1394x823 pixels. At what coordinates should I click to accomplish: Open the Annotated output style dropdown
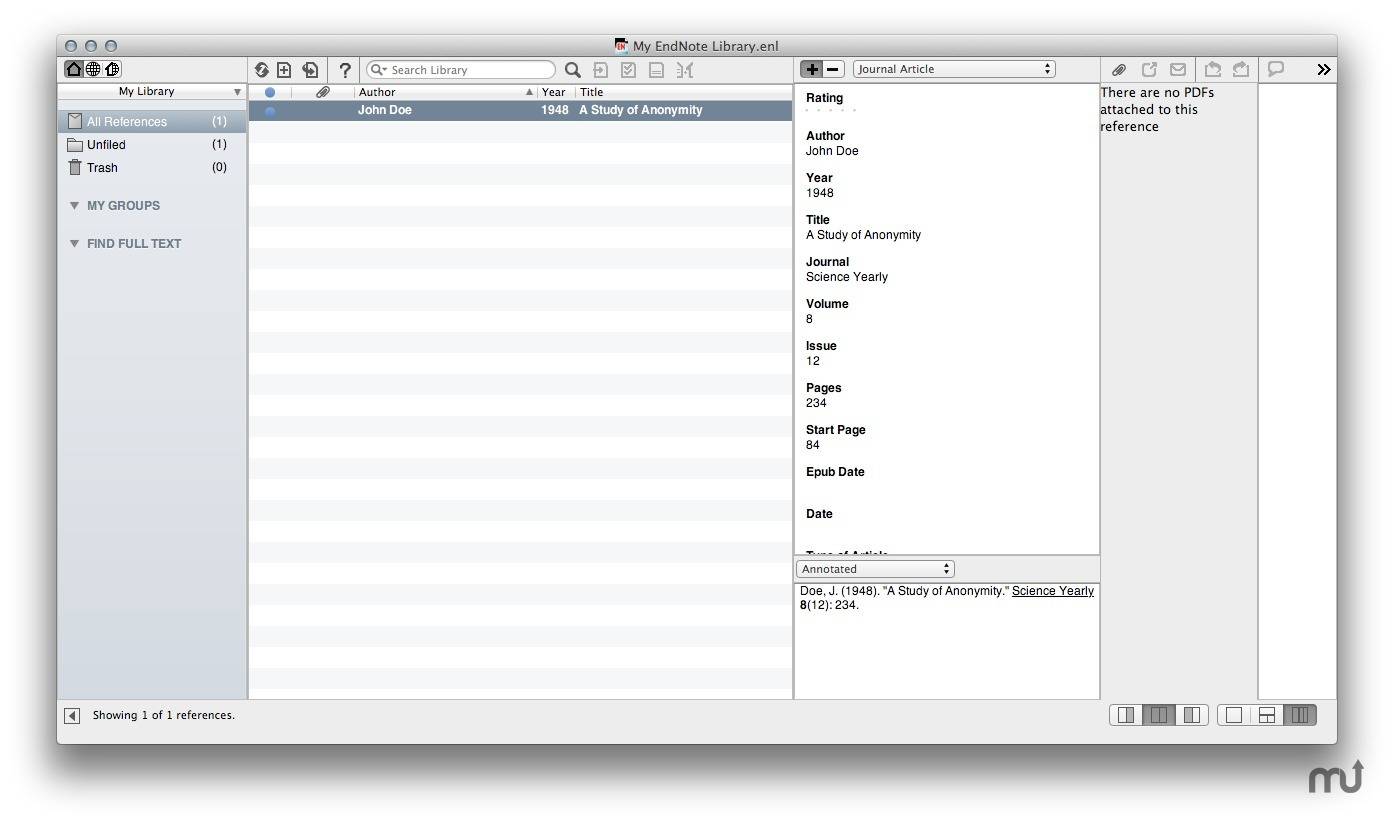pos(875,569)
